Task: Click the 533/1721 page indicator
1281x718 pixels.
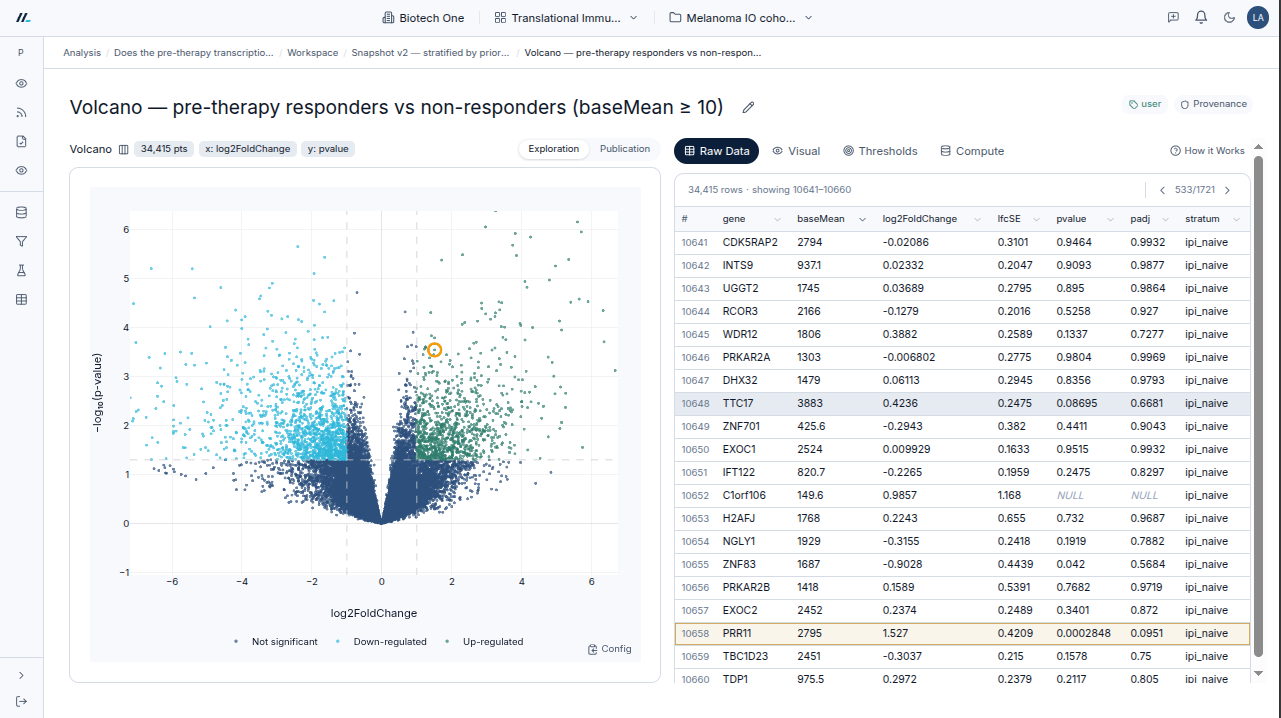Action: 1195,190
